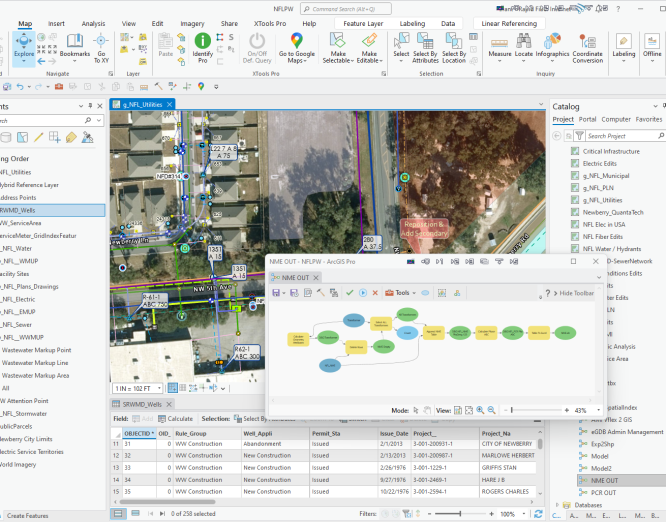Open the Contents pane options chevron
The width and height of the screenshot is (666, 522).
click(81, 106)
